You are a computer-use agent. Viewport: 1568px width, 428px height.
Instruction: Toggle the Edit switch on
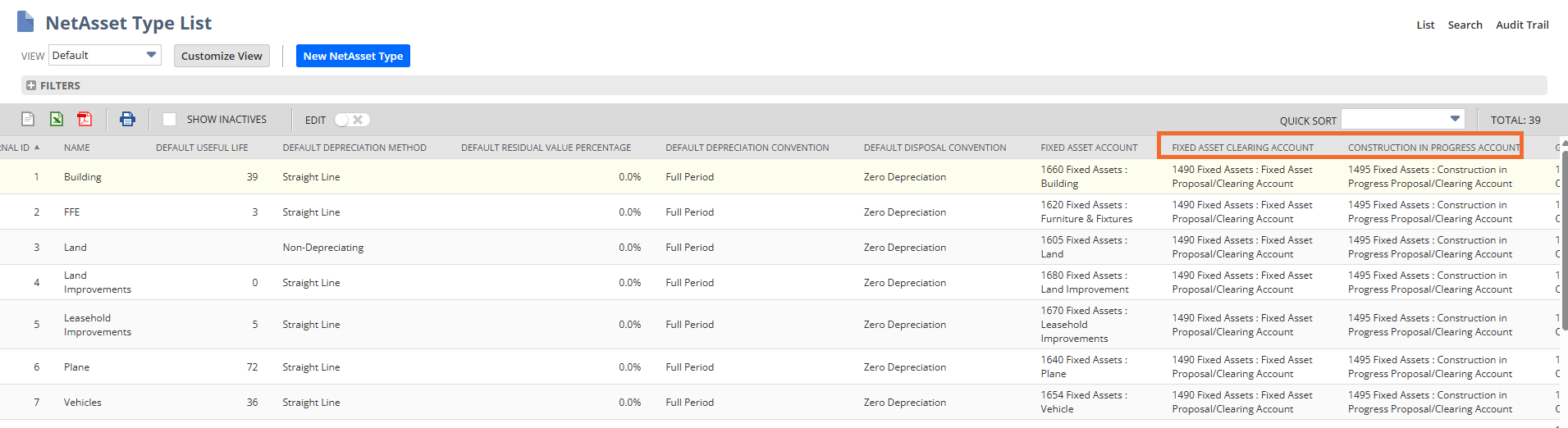[352, 120]
